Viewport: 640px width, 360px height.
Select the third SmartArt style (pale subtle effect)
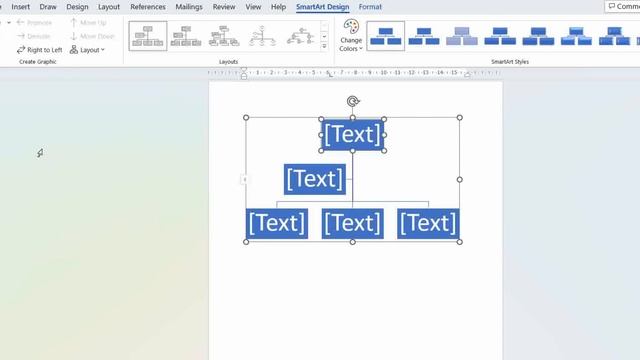pos(462,36)
